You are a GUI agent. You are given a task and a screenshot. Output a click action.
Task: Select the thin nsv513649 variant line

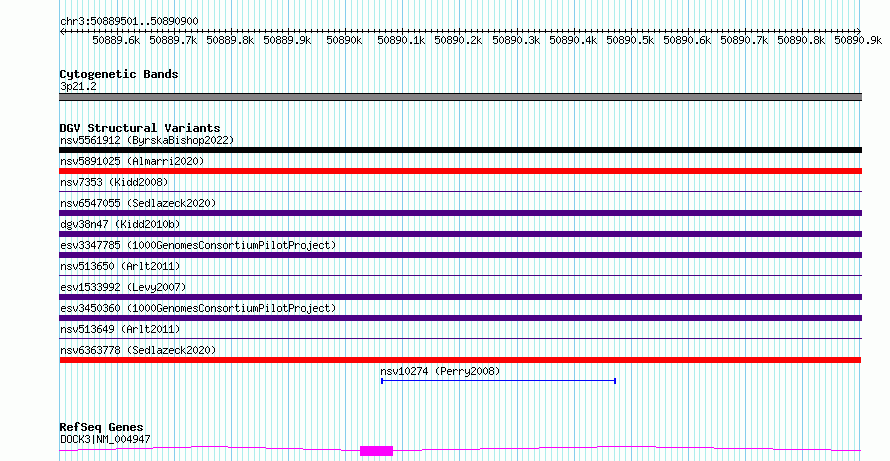click(x=460, y=339)
